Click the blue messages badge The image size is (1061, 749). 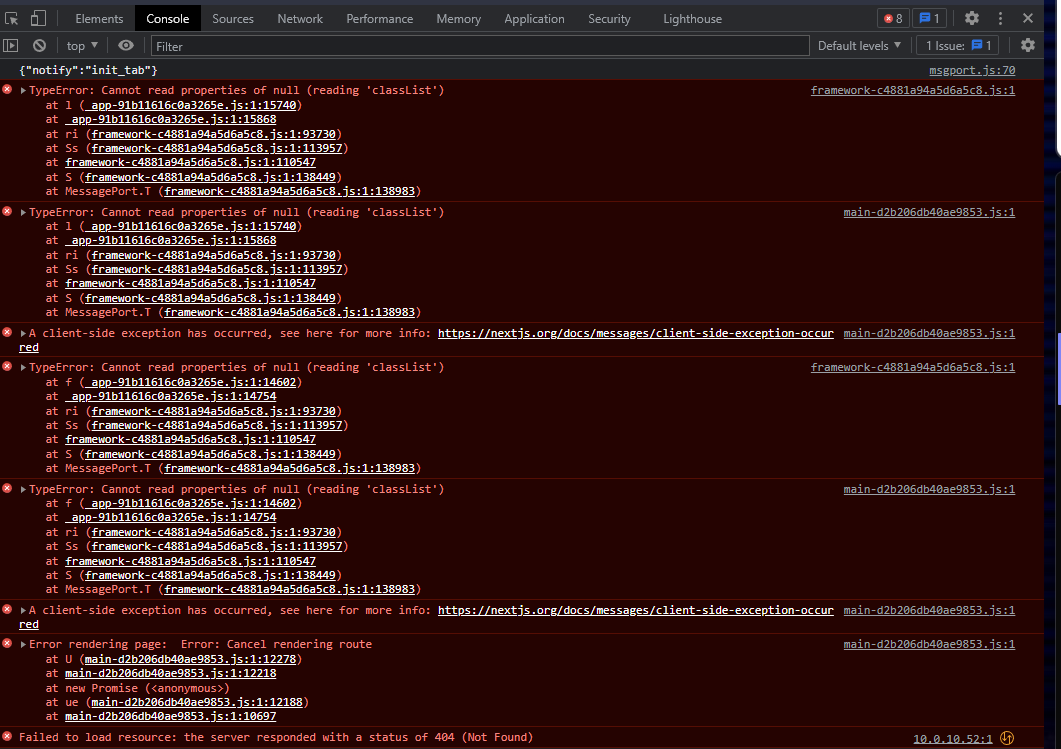click(x=932, y=18)
